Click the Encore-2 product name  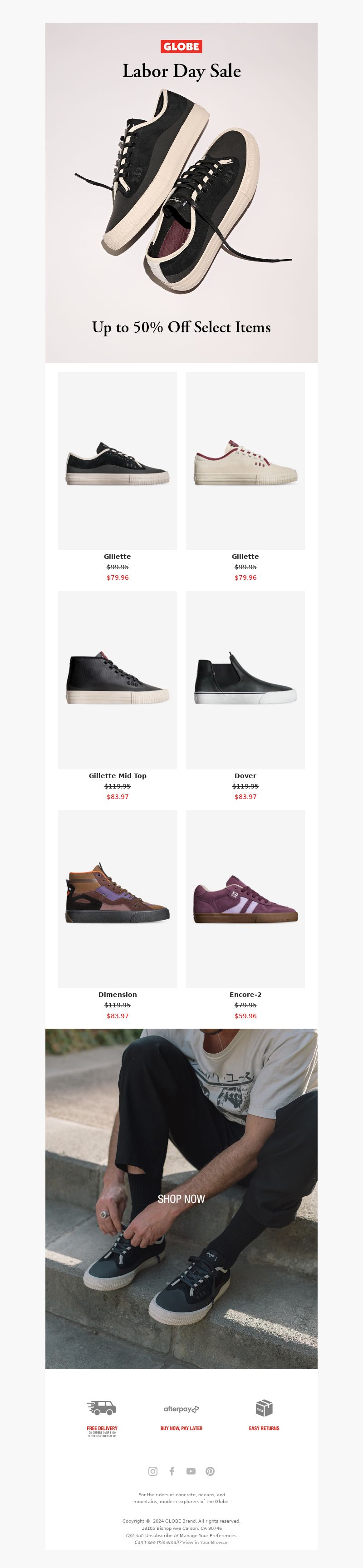[x=245, y=995]
